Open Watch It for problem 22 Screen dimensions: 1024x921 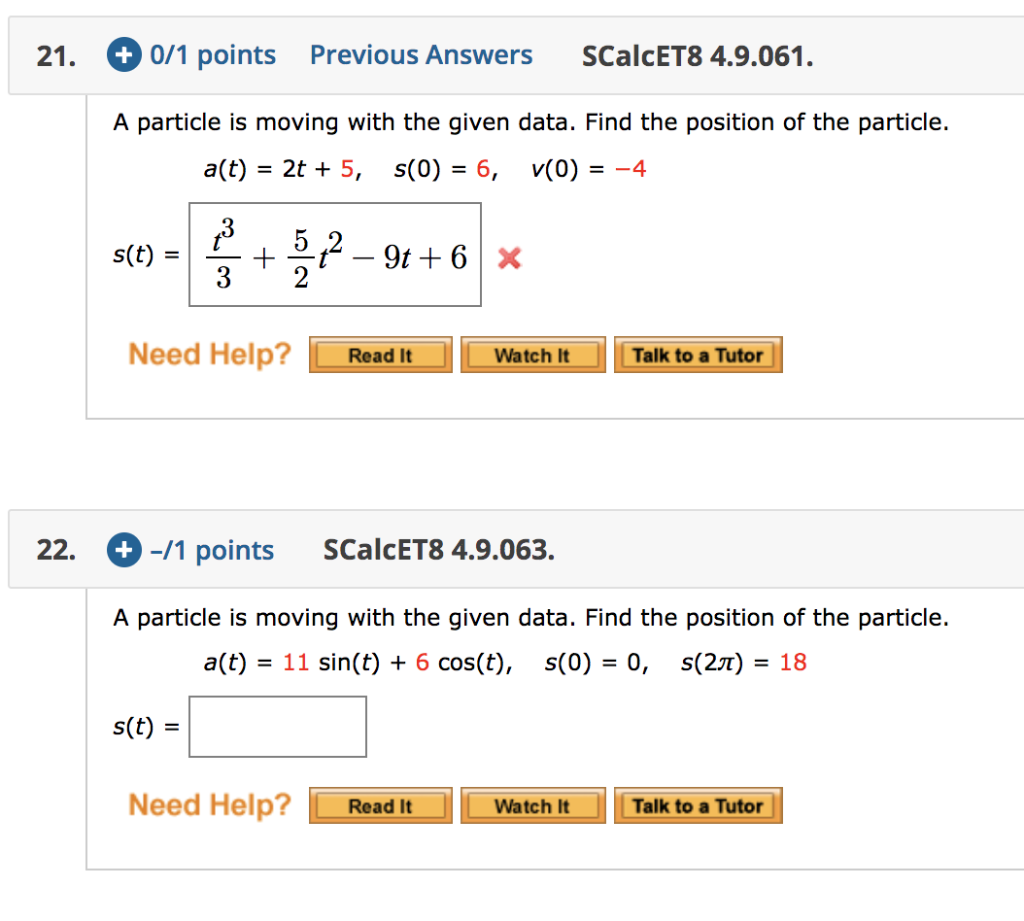(x=533, y=805)
